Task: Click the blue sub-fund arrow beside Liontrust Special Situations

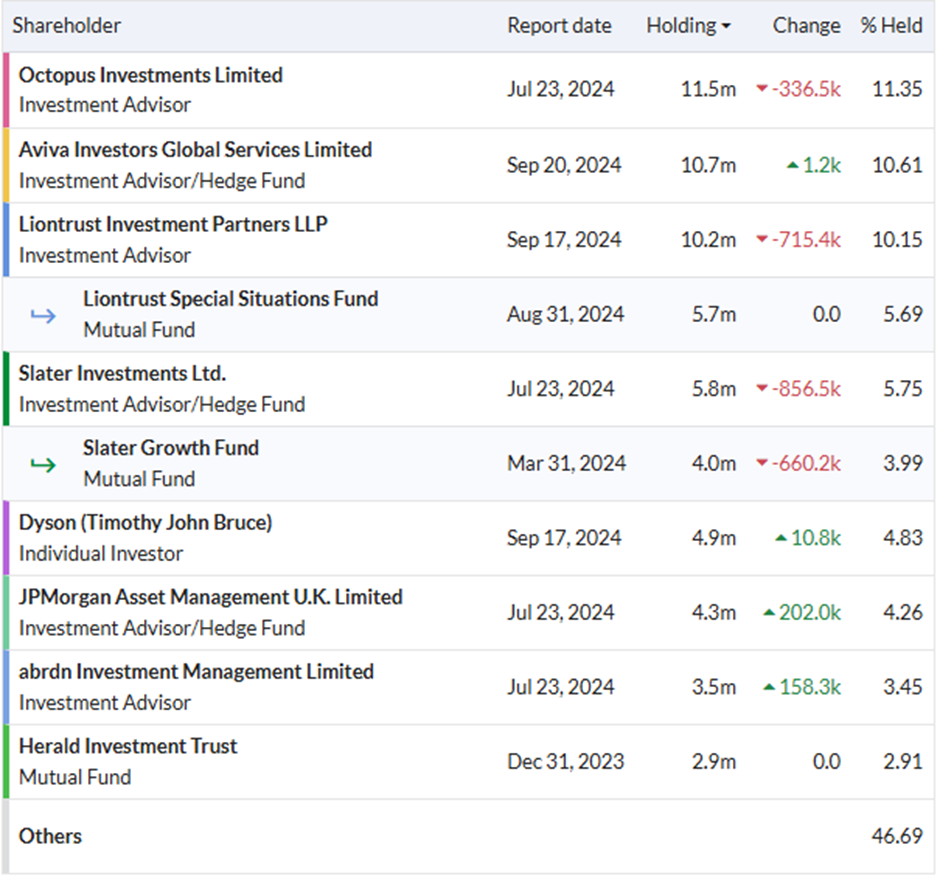Action: pos(43,315)
